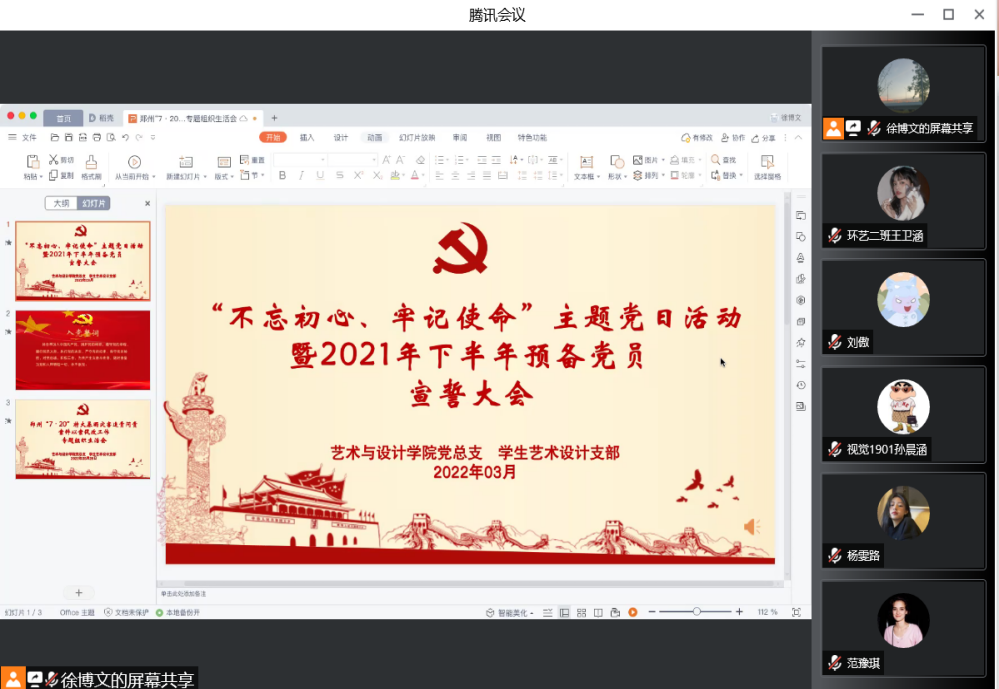This screenshot has width=999, height=689.
Task: Open the Design (设计) ribbon tab
Action: (x=341, y=137)
